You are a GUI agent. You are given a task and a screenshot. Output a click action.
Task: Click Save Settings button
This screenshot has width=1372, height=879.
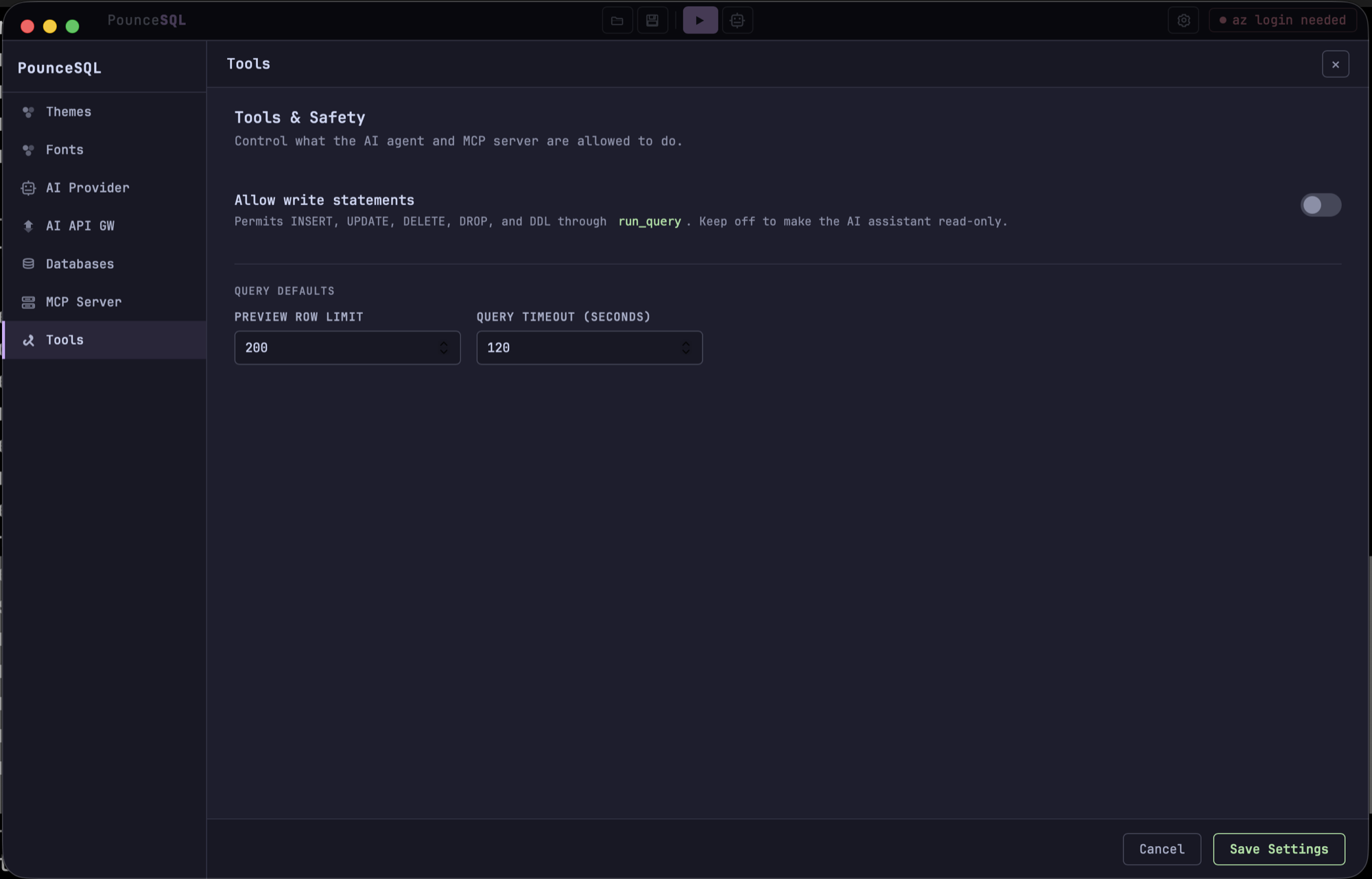click(x=1279, y=849)
